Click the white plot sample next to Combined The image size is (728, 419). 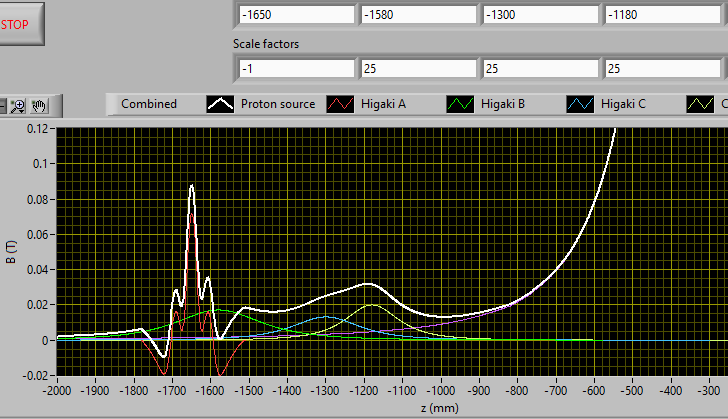tap(221, 104)
